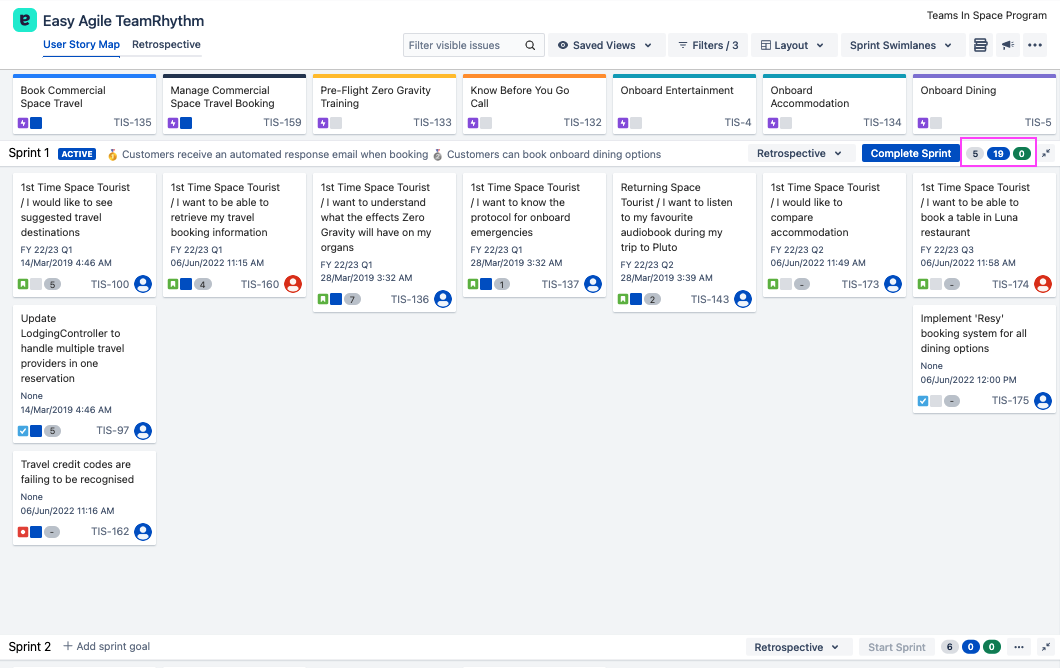Open the Layout dropdown
The image size is (1060, 668).
coord(792,45)
